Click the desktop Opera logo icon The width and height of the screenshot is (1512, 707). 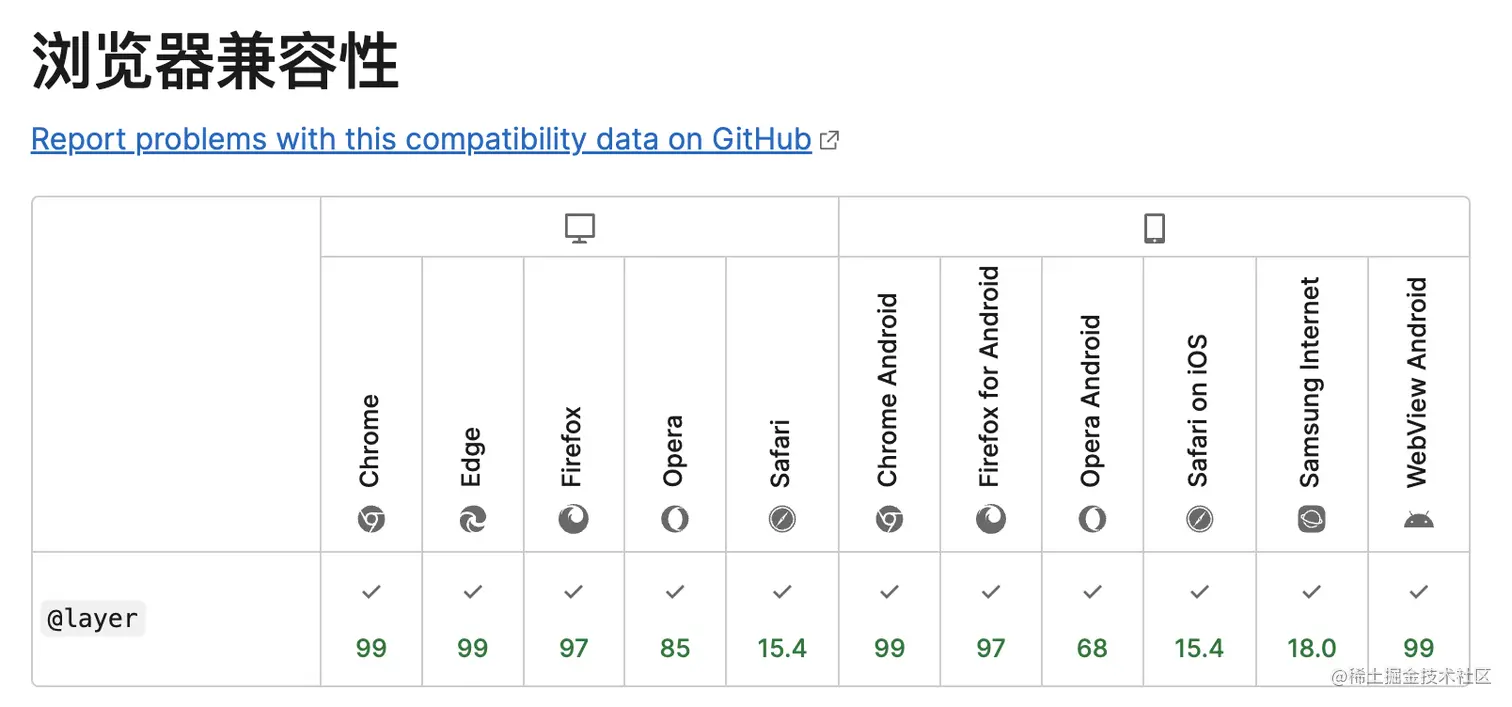(x=675, y=519)
